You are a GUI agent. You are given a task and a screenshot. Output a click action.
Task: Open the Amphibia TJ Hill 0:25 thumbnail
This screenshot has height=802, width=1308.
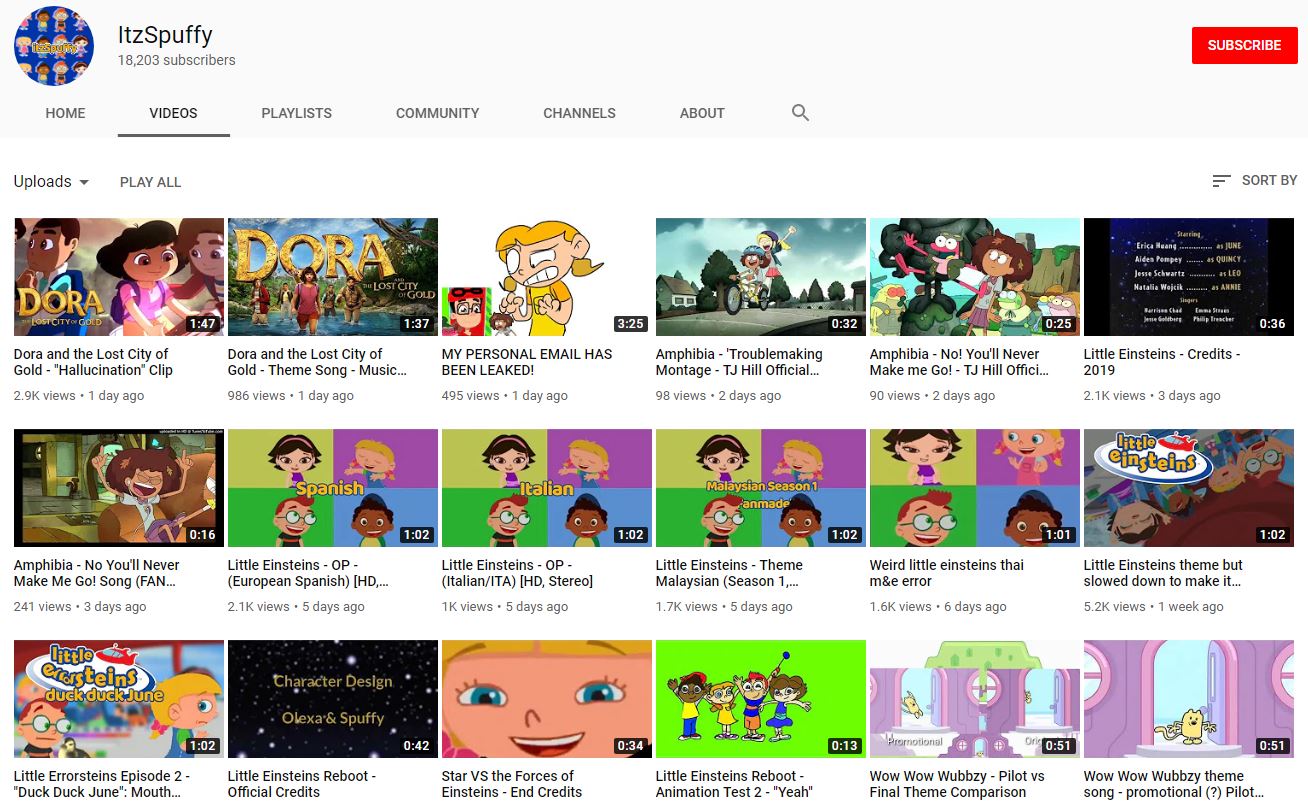click(975, 277)
